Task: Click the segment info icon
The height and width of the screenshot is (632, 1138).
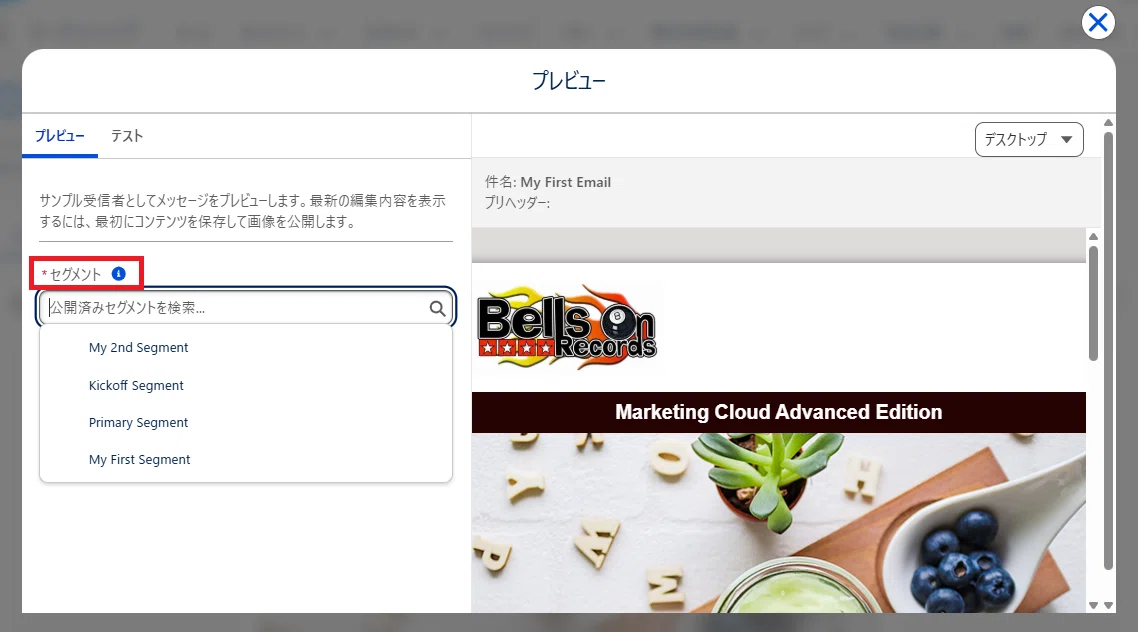Action: [x=118, y=274]
